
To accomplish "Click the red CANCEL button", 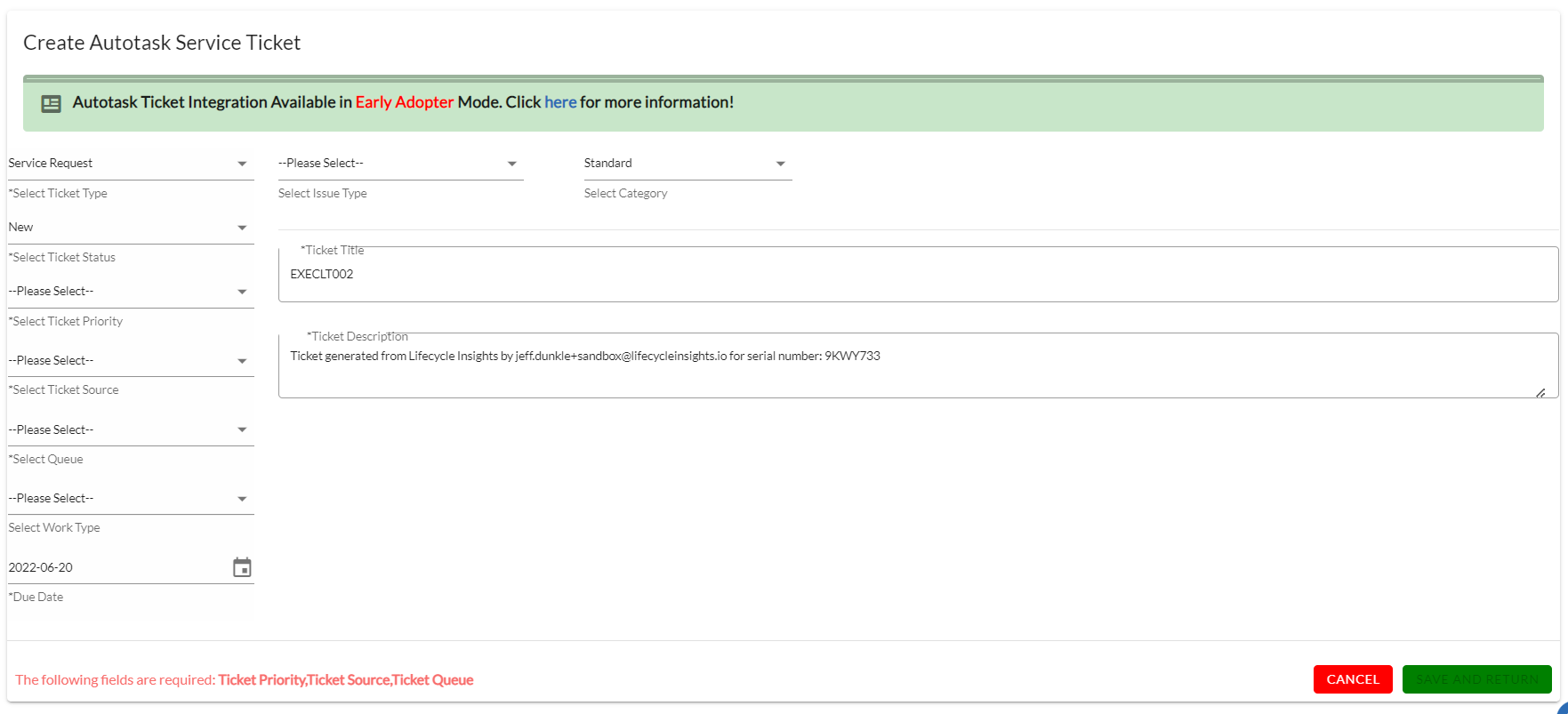I will click(1353, 679).
